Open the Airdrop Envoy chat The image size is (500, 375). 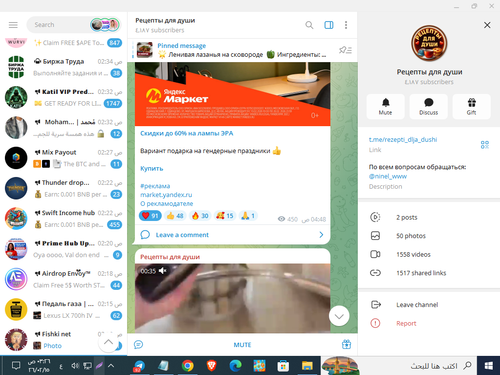point(63,279)
